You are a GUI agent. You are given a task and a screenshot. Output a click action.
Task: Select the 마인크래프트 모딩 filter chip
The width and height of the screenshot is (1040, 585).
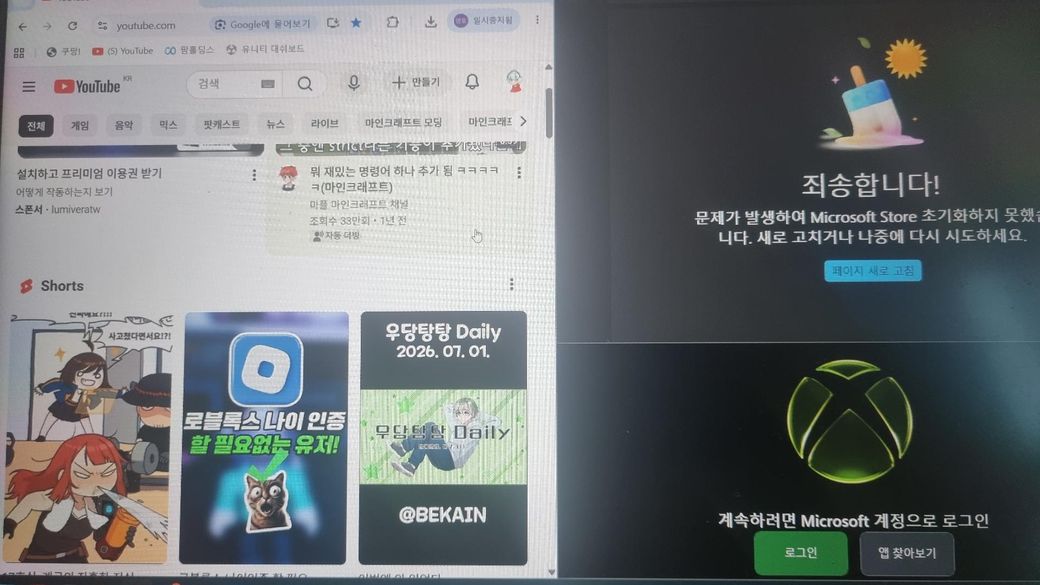(403, 122)
